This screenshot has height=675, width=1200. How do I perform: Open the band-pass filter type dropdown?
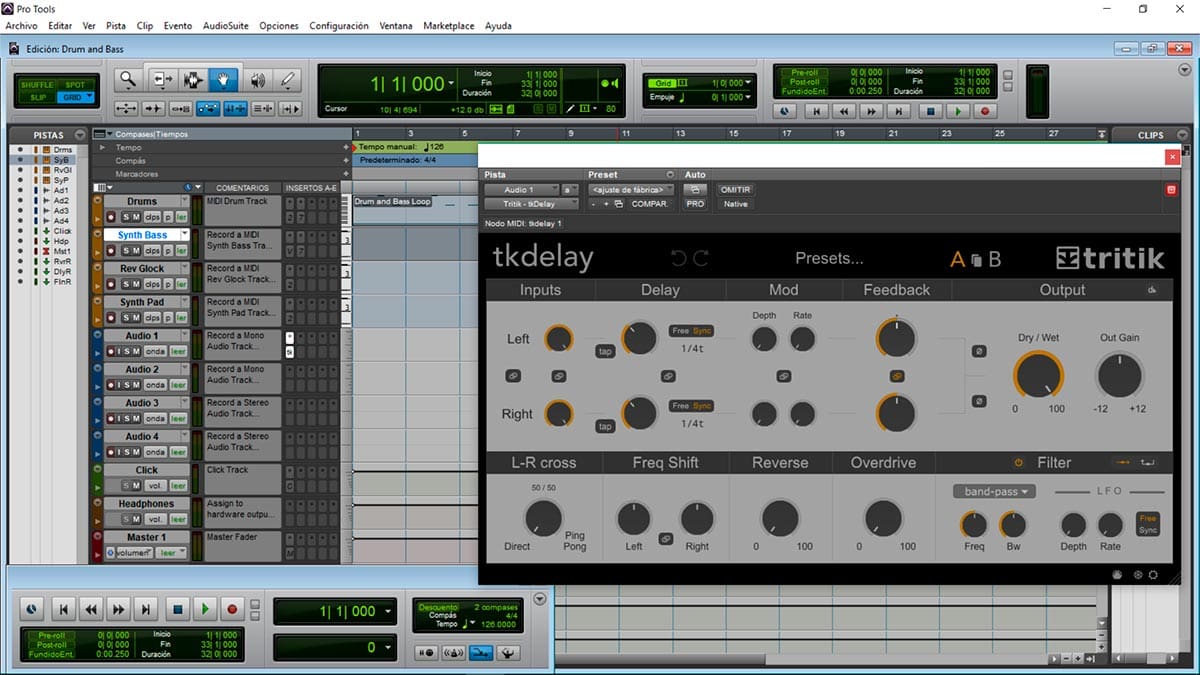pyautogui.click(x=994, y=491)
